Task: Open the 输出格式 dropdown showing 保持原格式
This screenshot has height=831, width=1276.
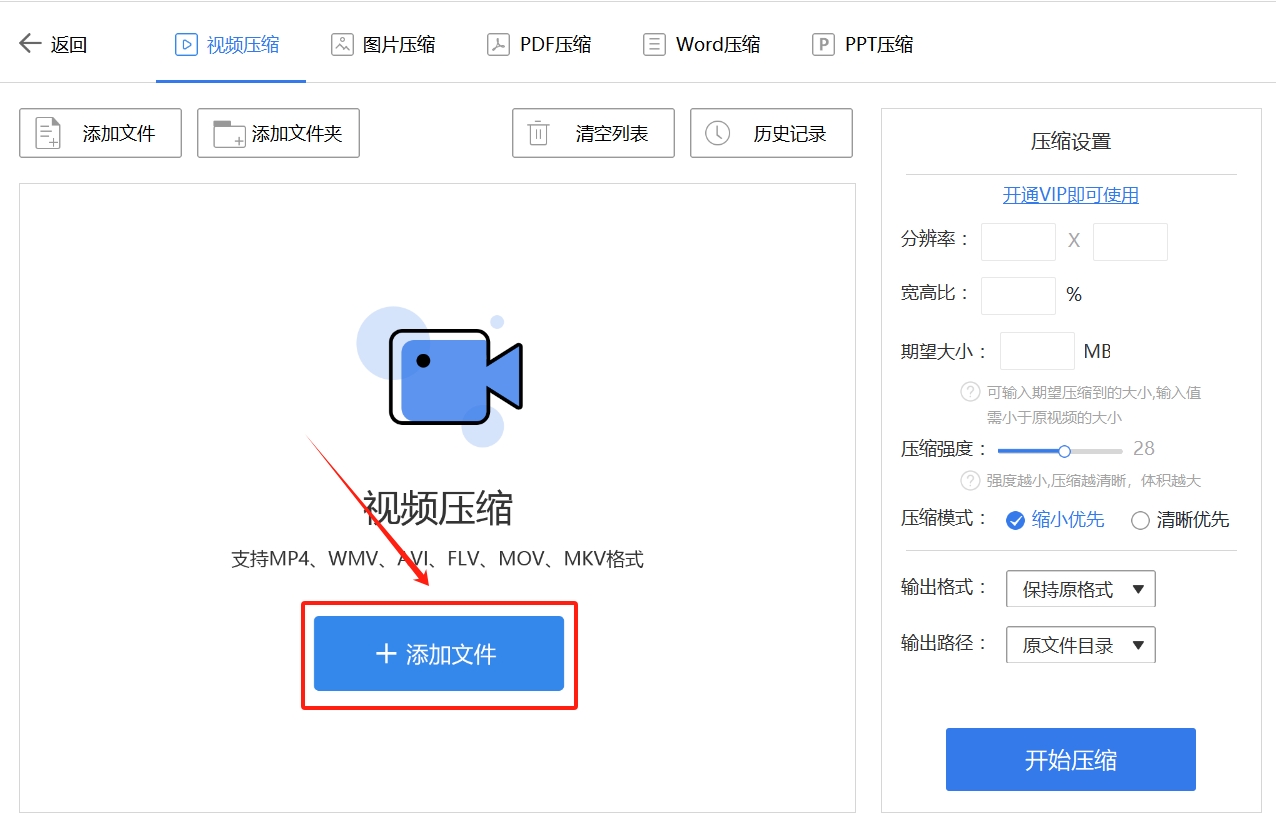Action: click(x=1080, y=589)
